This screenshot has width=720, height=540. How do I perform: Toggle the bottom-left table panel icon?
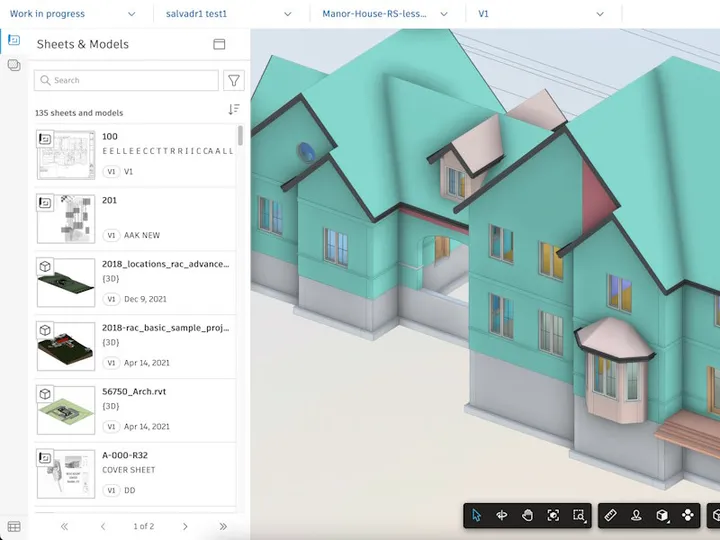click(x=14, y=526)
